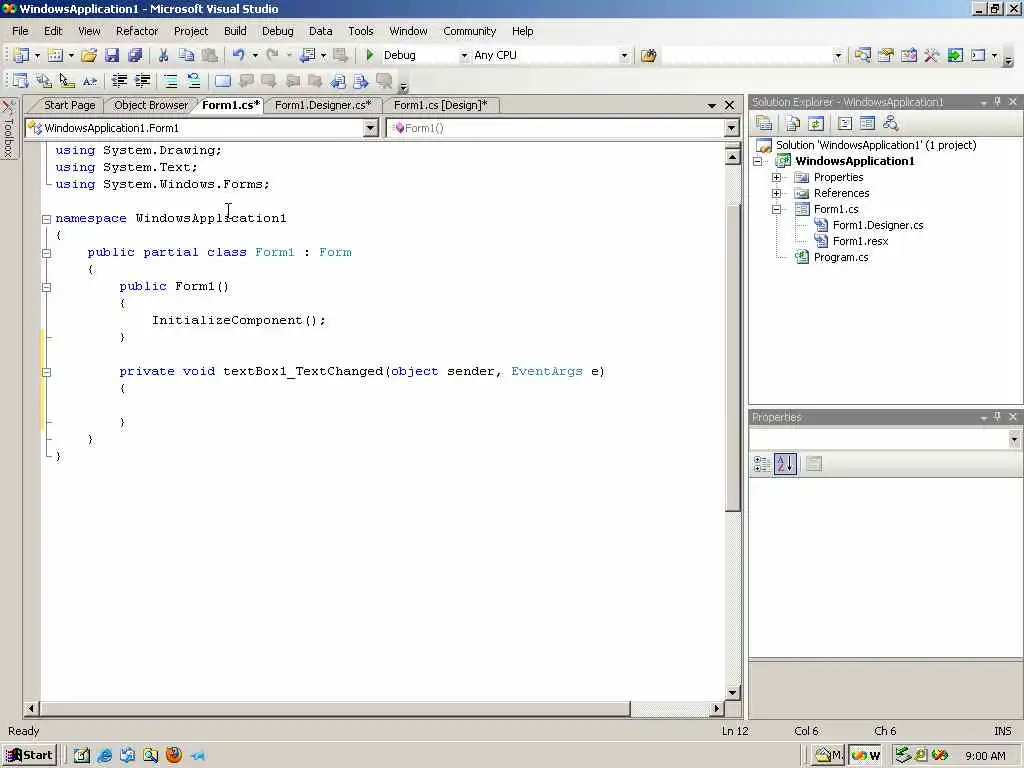Click the Add New Item toolbar icon

[56, 56]
